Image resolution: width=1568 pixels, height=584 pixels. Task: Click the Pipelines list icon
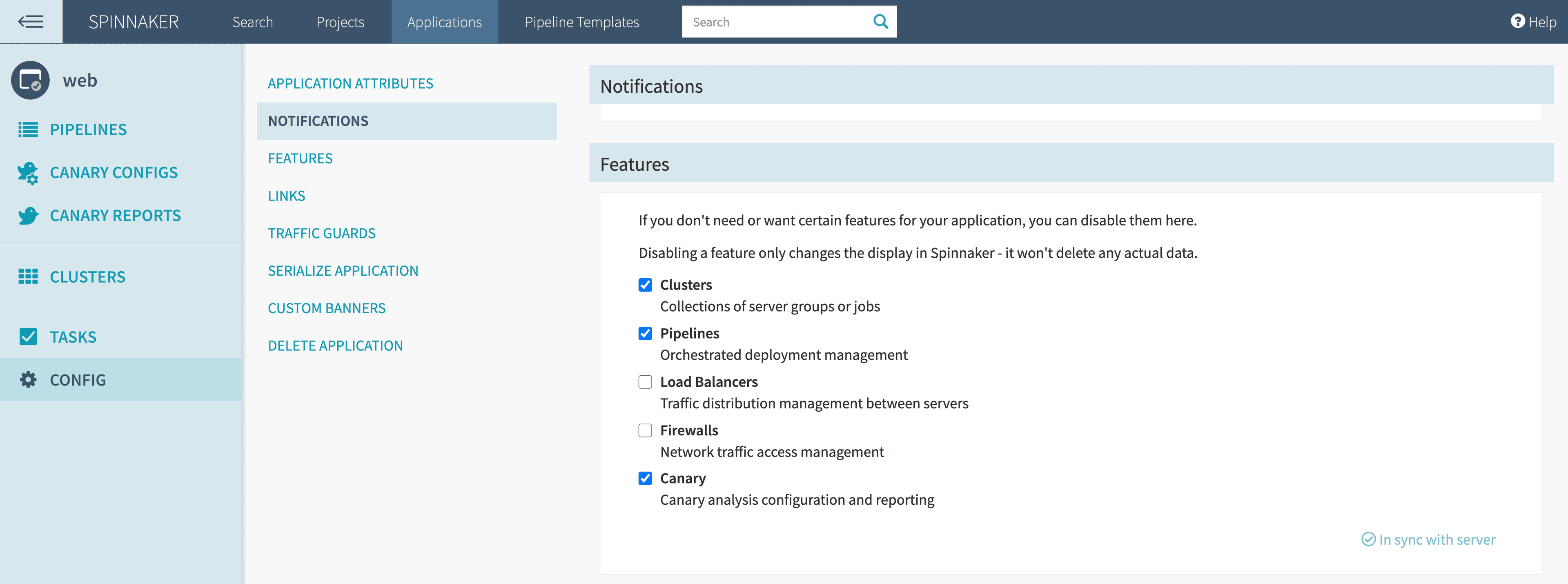28,130
